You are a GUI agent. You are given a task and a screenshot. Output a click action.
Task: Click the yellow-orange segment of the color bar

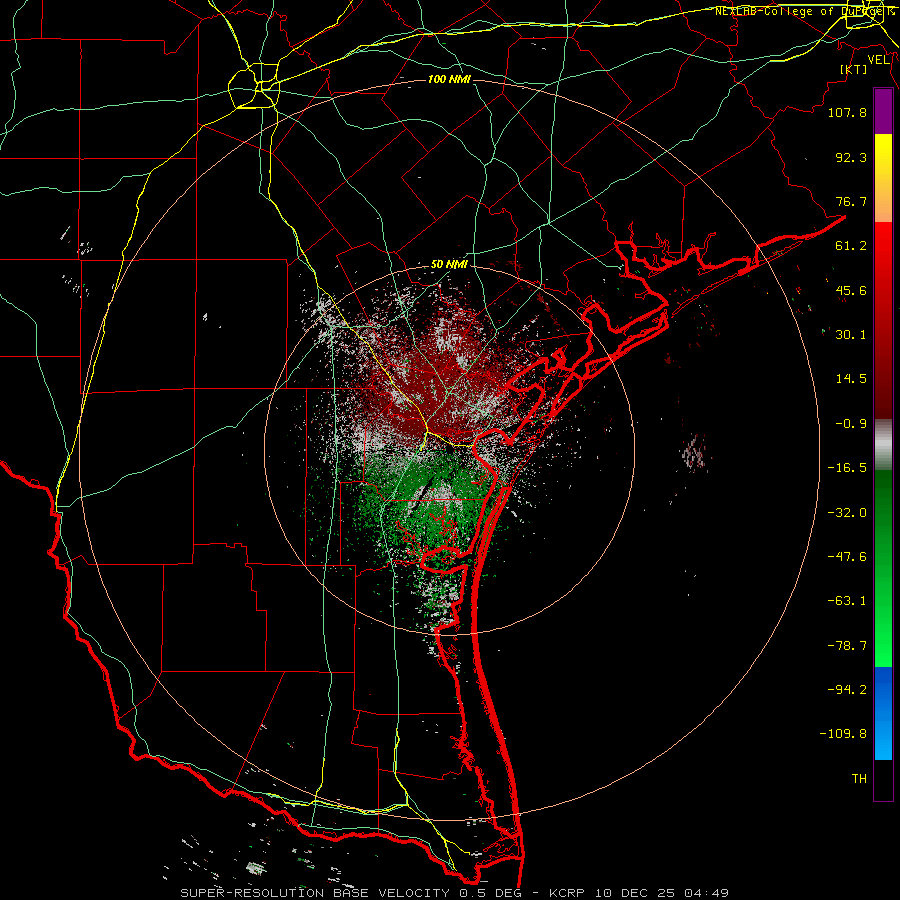(883, 178)
